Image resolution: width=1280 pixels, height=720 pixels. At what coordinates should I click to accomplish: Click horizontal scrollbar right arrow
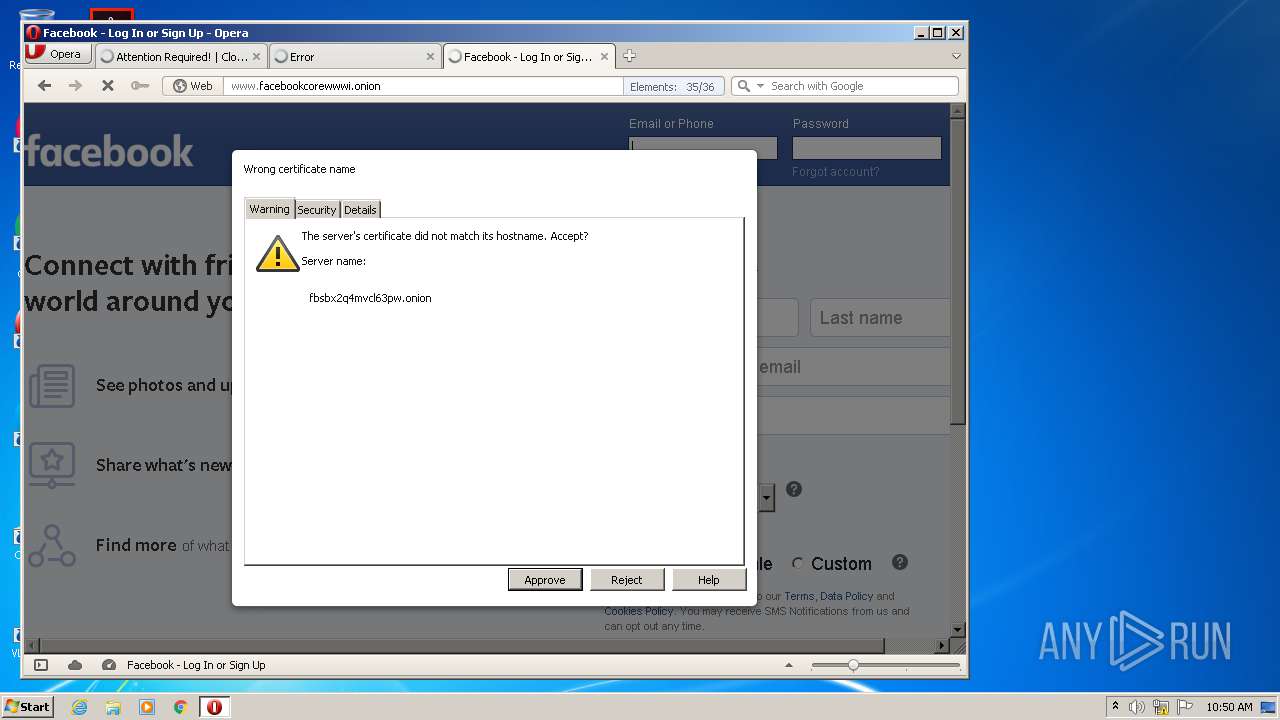tap(942, 646)
